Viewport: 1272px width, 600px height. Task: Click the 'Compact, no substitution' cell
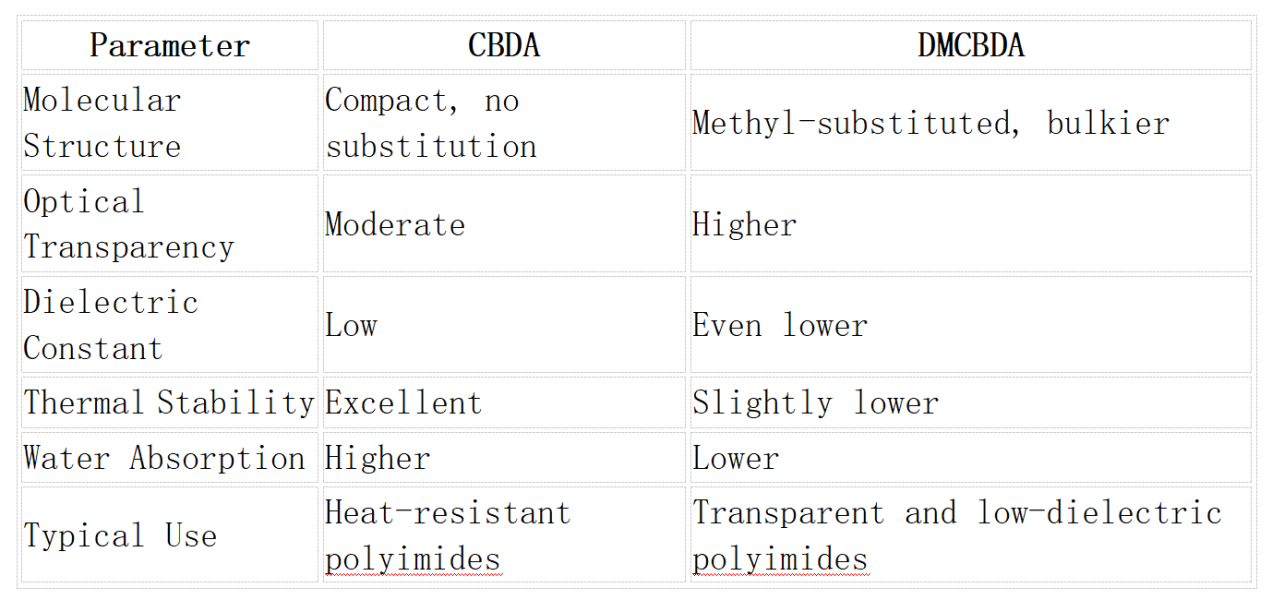click(503, 122)
